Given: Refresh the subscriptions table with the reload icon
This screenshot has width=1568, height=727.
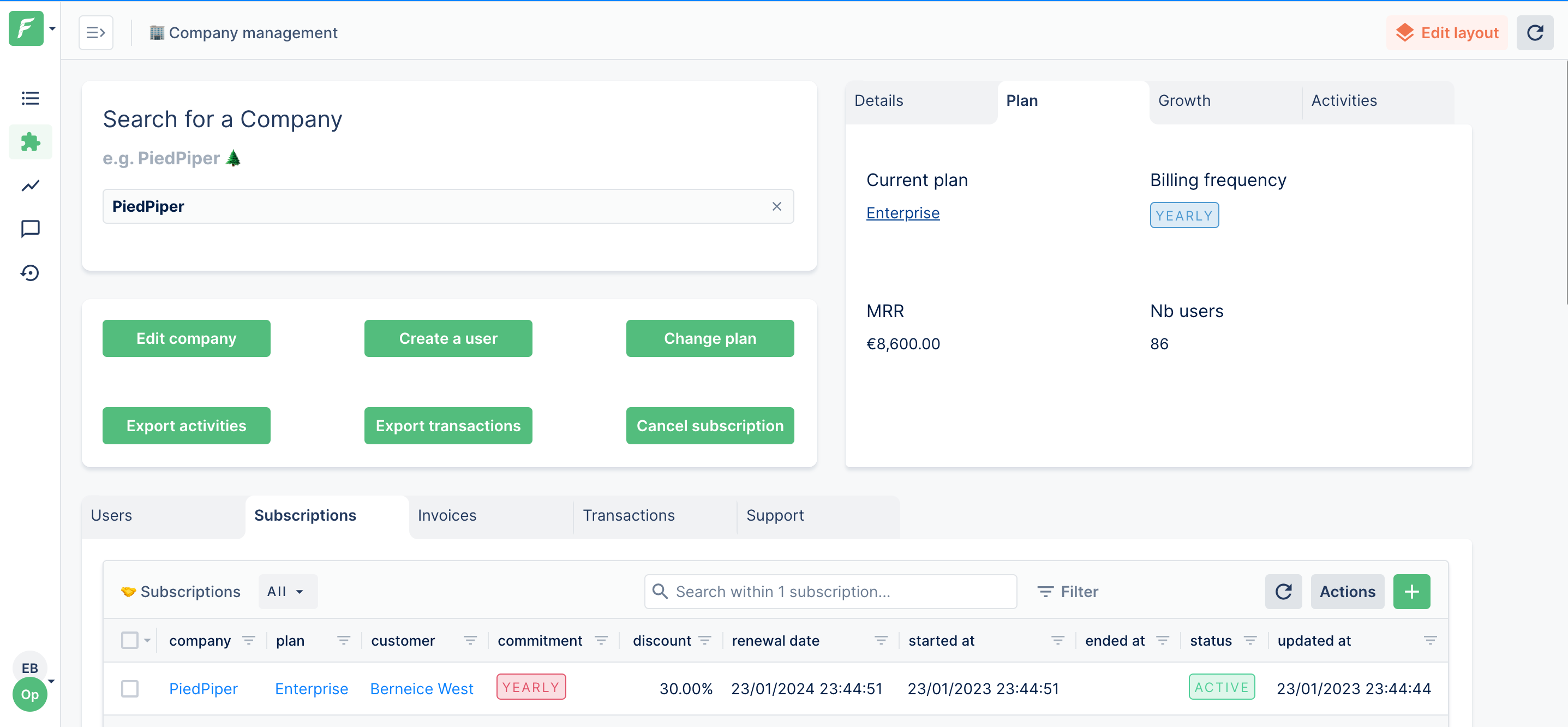Looking at the screenshot, I should 1283,591.
